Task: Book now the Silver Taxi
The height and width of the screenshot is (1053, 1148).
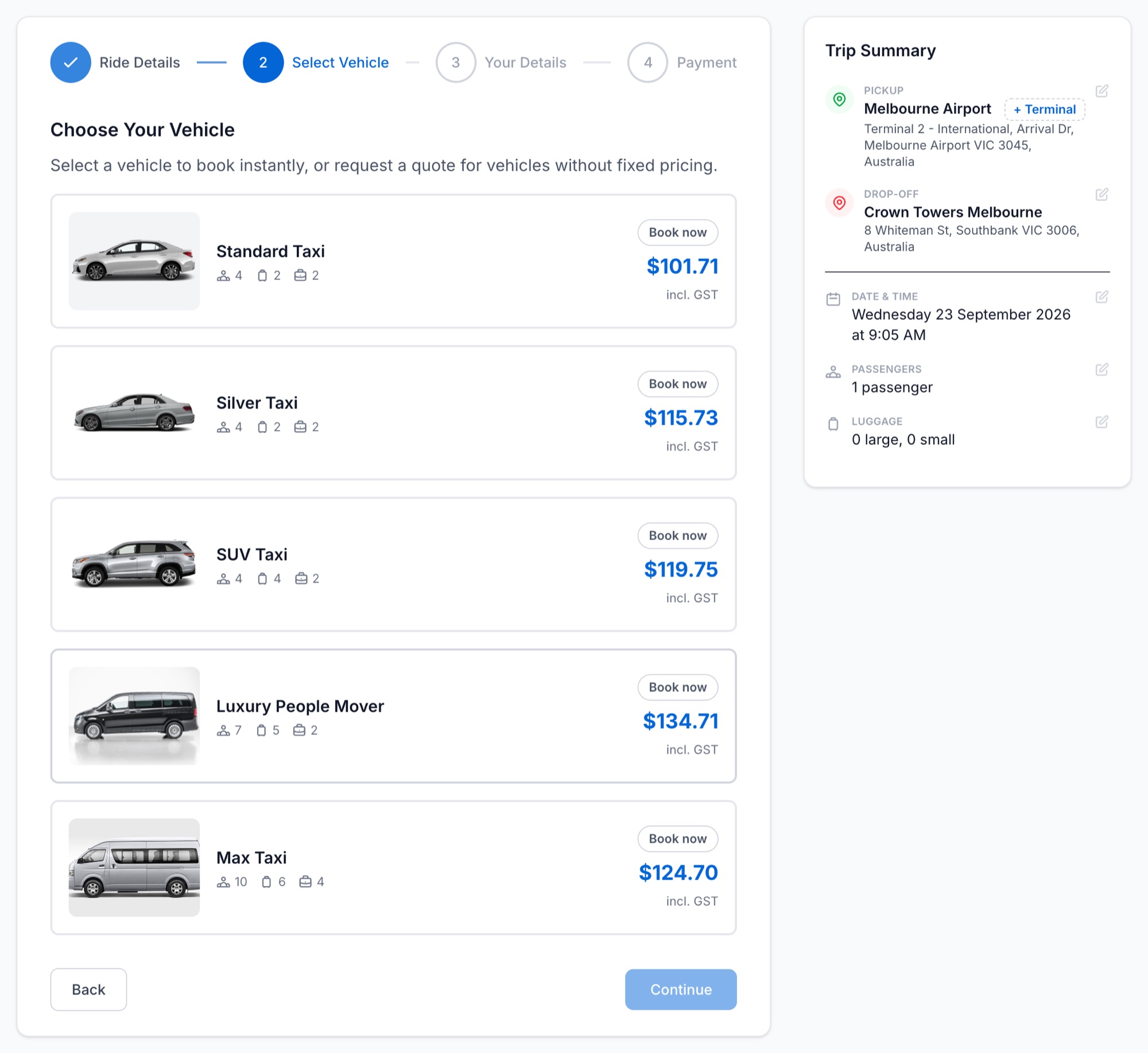Action: pyautogui.click(x=678, y=384)
